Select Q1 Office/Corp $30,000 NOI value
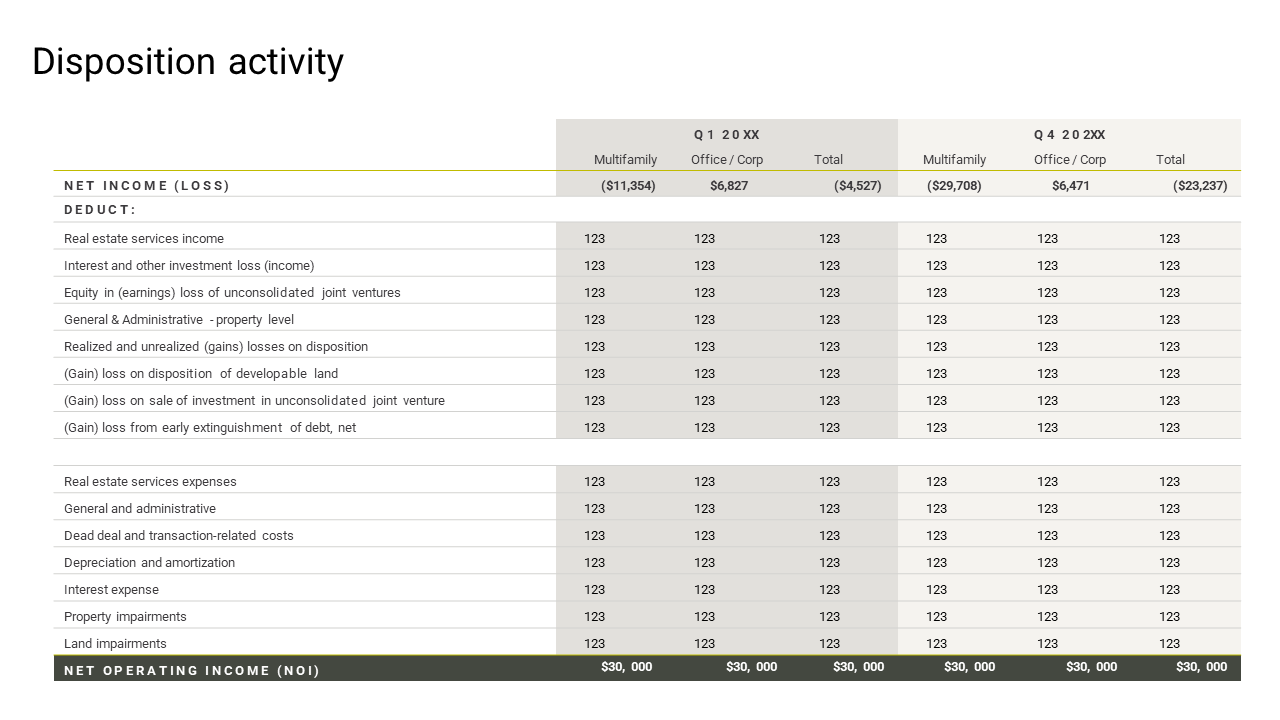The width and height of the screenshot is (1280, 720). [x=752, y=667]
